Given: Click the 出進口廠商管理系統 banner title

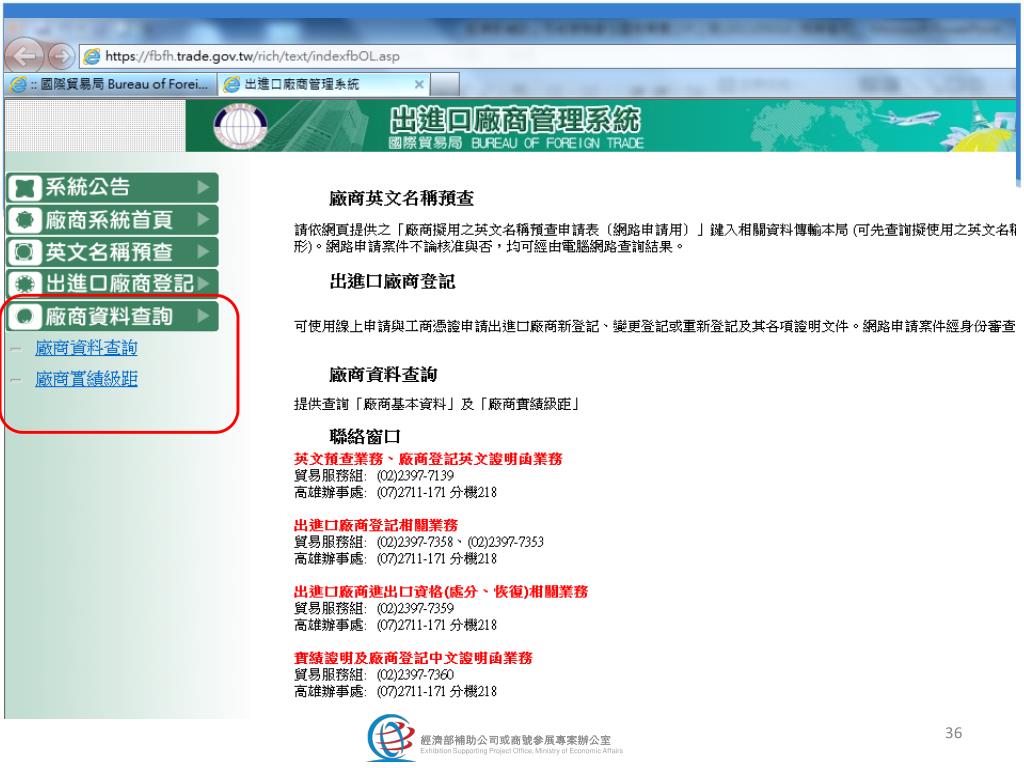Looking at the screenshot, I should pos(515,120).
